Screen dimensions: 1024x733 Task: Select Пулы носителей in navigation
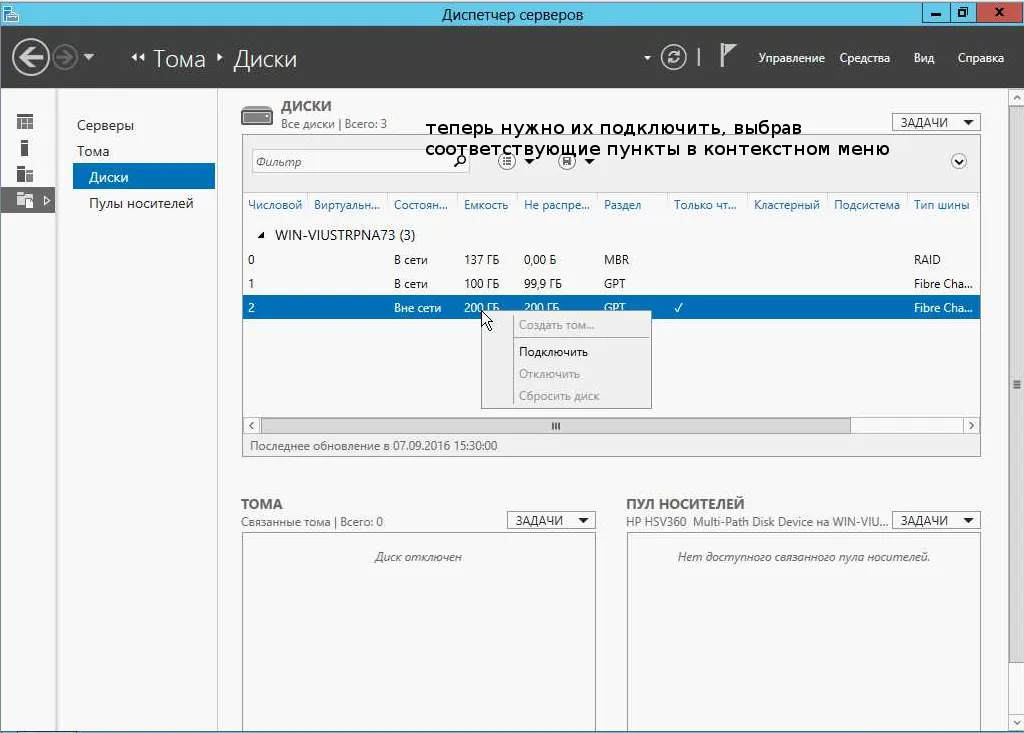(x=141, y=203)
